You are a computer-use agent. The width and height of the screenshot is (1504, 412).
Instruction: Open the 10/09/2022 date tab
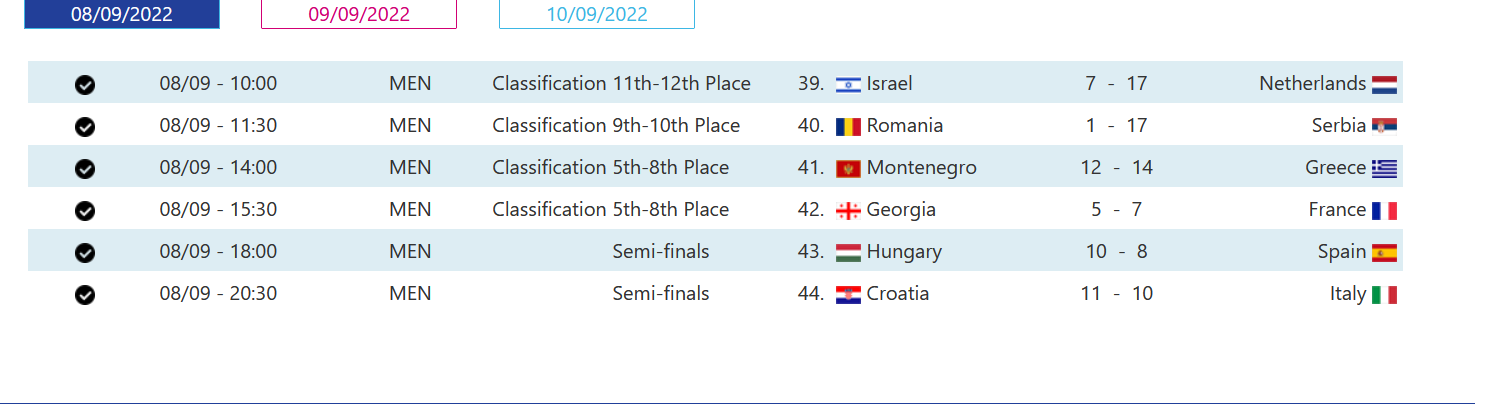596,14
